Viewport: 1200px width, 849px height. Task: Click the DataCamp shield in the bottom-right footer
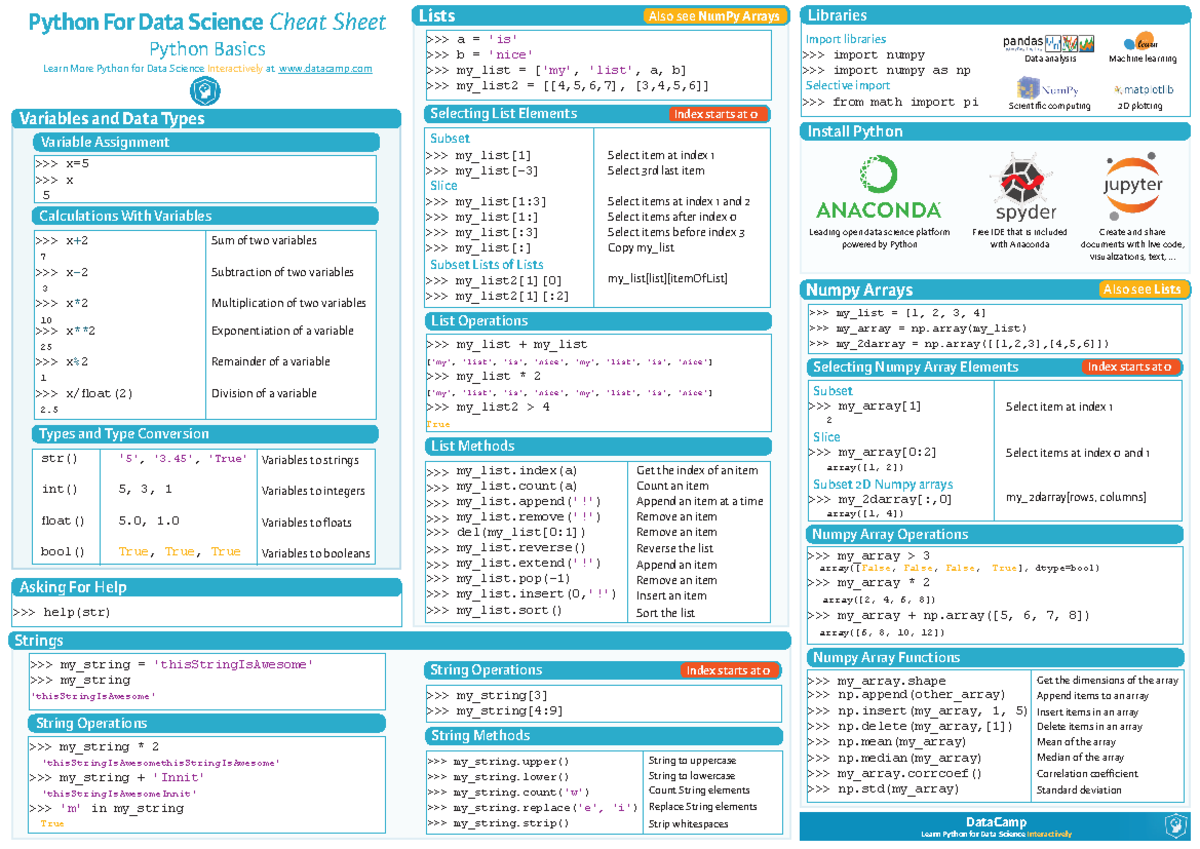tap(1175, 824)
